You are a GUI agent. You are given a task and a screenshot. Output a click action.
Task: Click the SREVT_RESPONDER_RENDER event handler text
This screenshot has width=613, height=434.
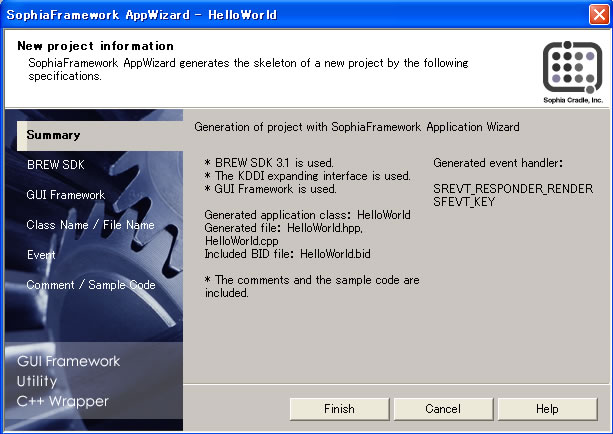point(513,189)
